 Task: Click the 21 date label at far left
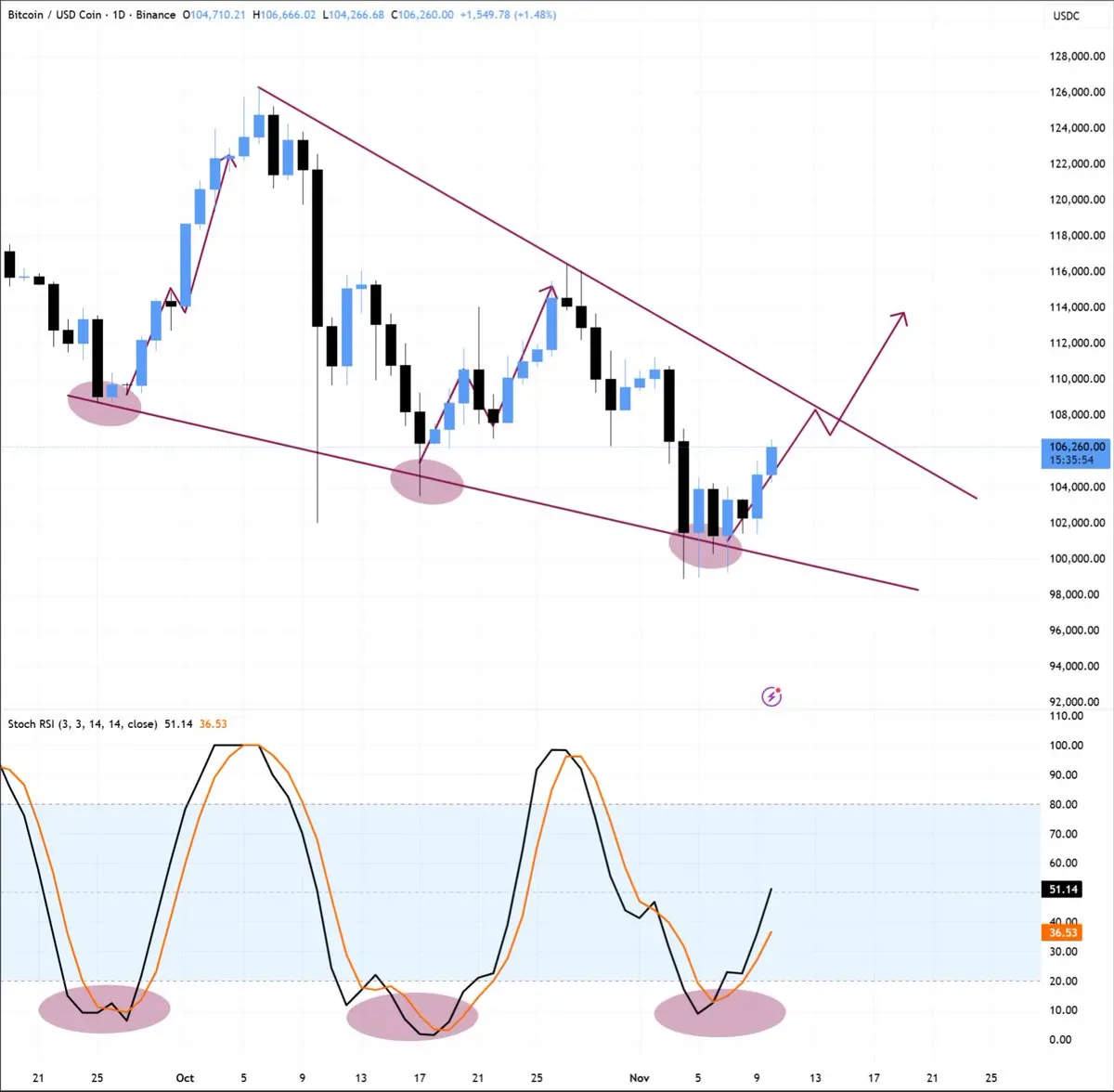click(x=38, y=1078)
